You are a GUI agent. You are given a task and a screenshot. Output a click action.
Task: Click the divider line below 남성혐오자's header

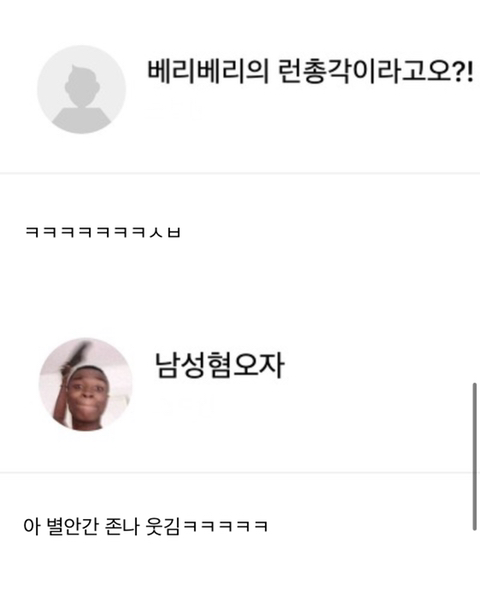[x=240, y=473]
